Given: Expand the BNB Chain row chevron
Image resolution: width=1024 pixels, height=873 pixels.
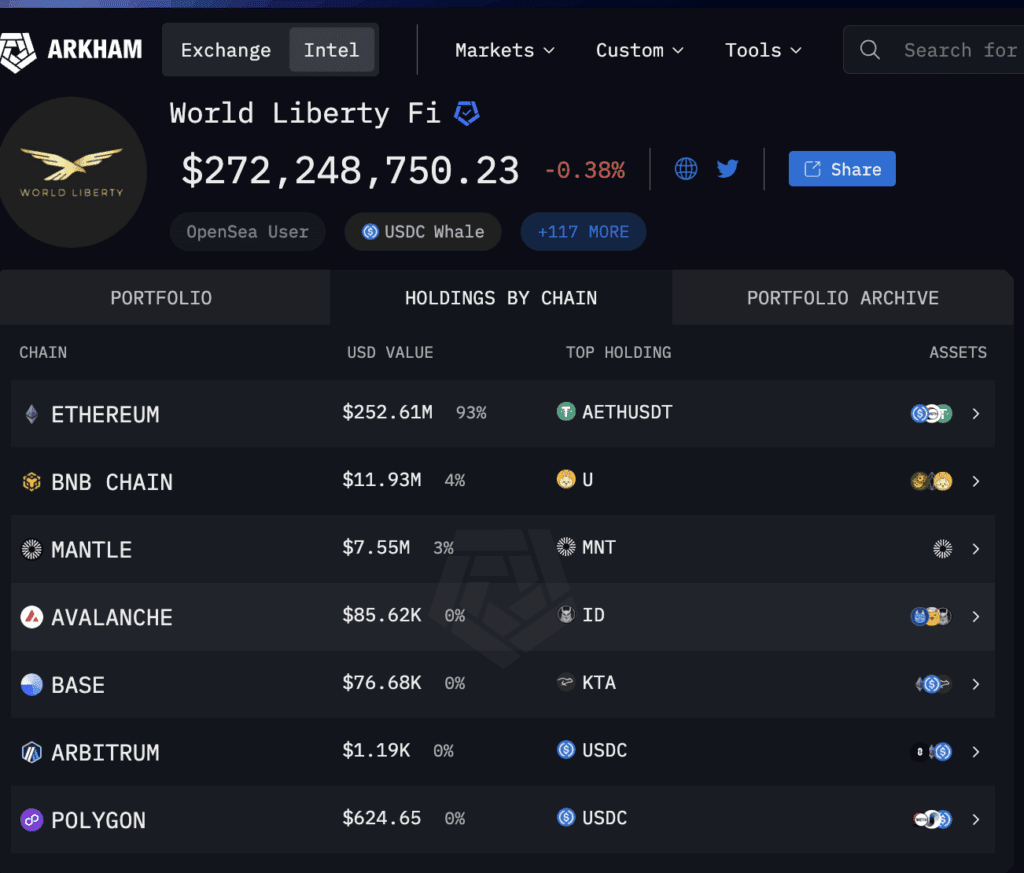Looking at the screenshot, I should click(x=976, y=482).
